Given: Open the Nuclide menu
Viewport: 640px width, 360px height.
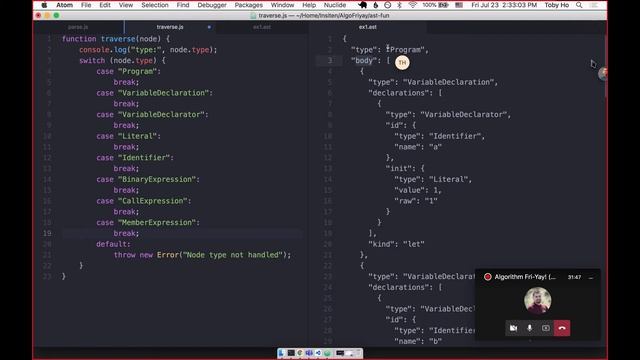Looking at the screenshot, I should [x=335, y=5].
